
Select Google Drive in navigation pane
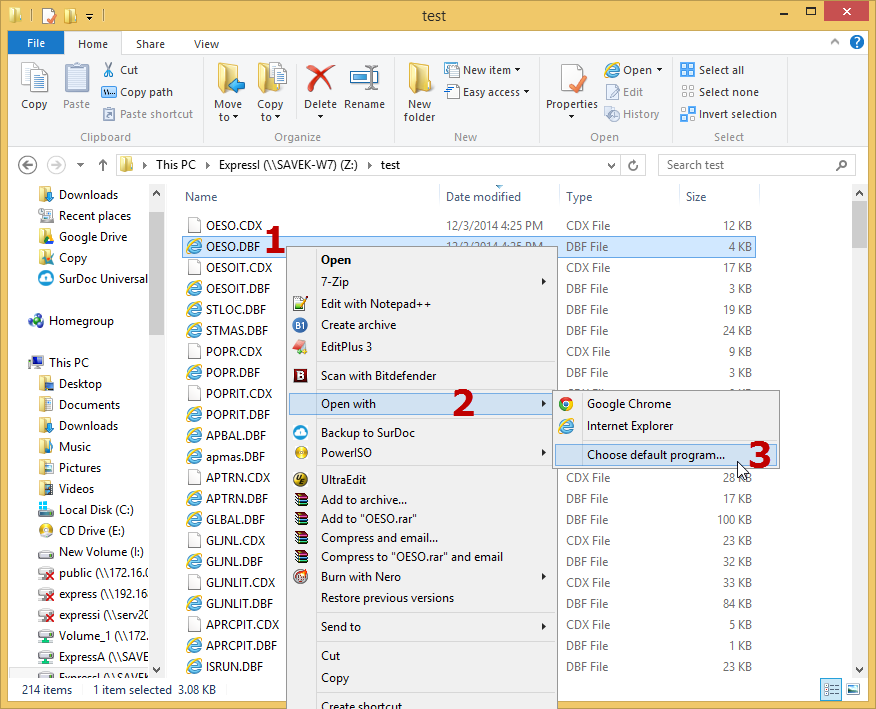(93, 237)
